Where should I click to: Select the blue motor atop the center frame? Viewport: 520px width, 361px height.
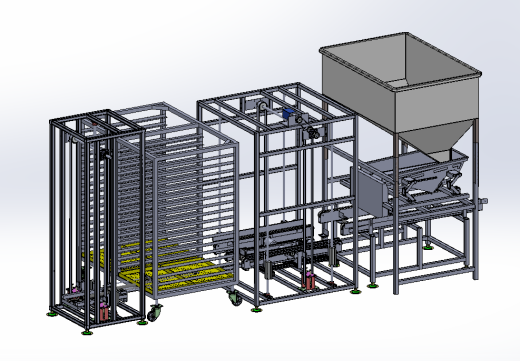[x=287, y=114]
